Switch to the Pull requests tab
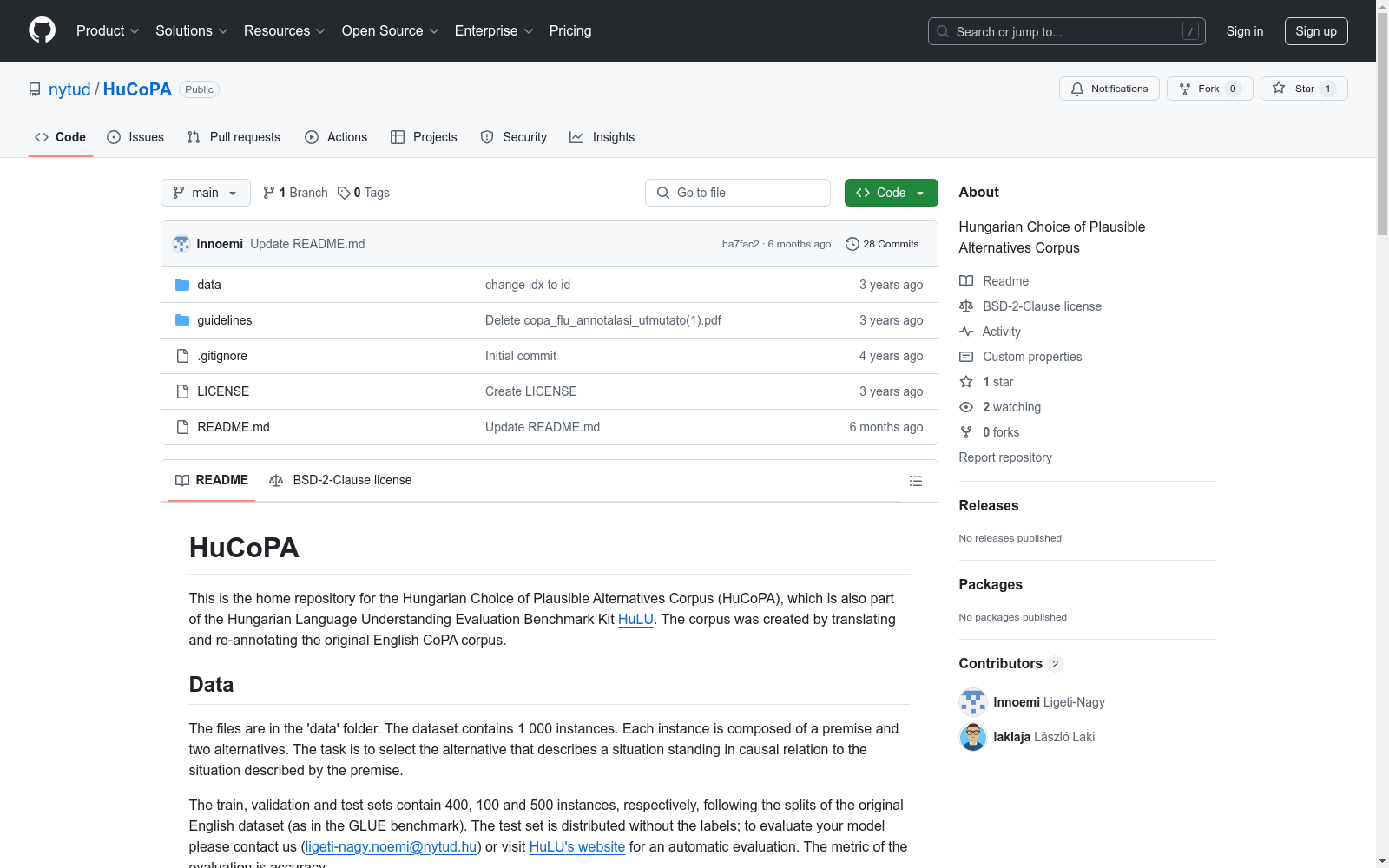The width and height of the screenshot is (1389, 868). click(x=234, y=137)
